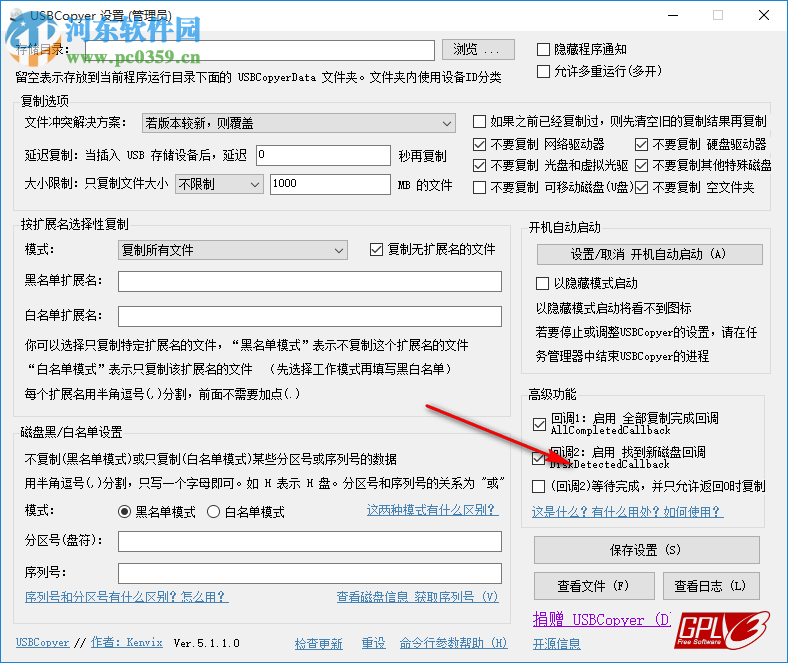Open 作者: Kenvix author link
The image size is (788, 663).
[x=127, y=643]
